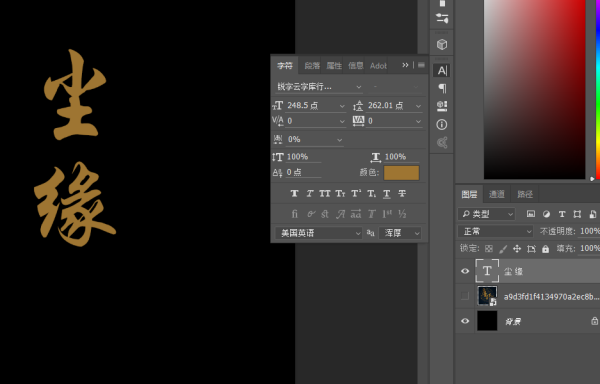Click the vertical scale 100% field

point(303,157)
